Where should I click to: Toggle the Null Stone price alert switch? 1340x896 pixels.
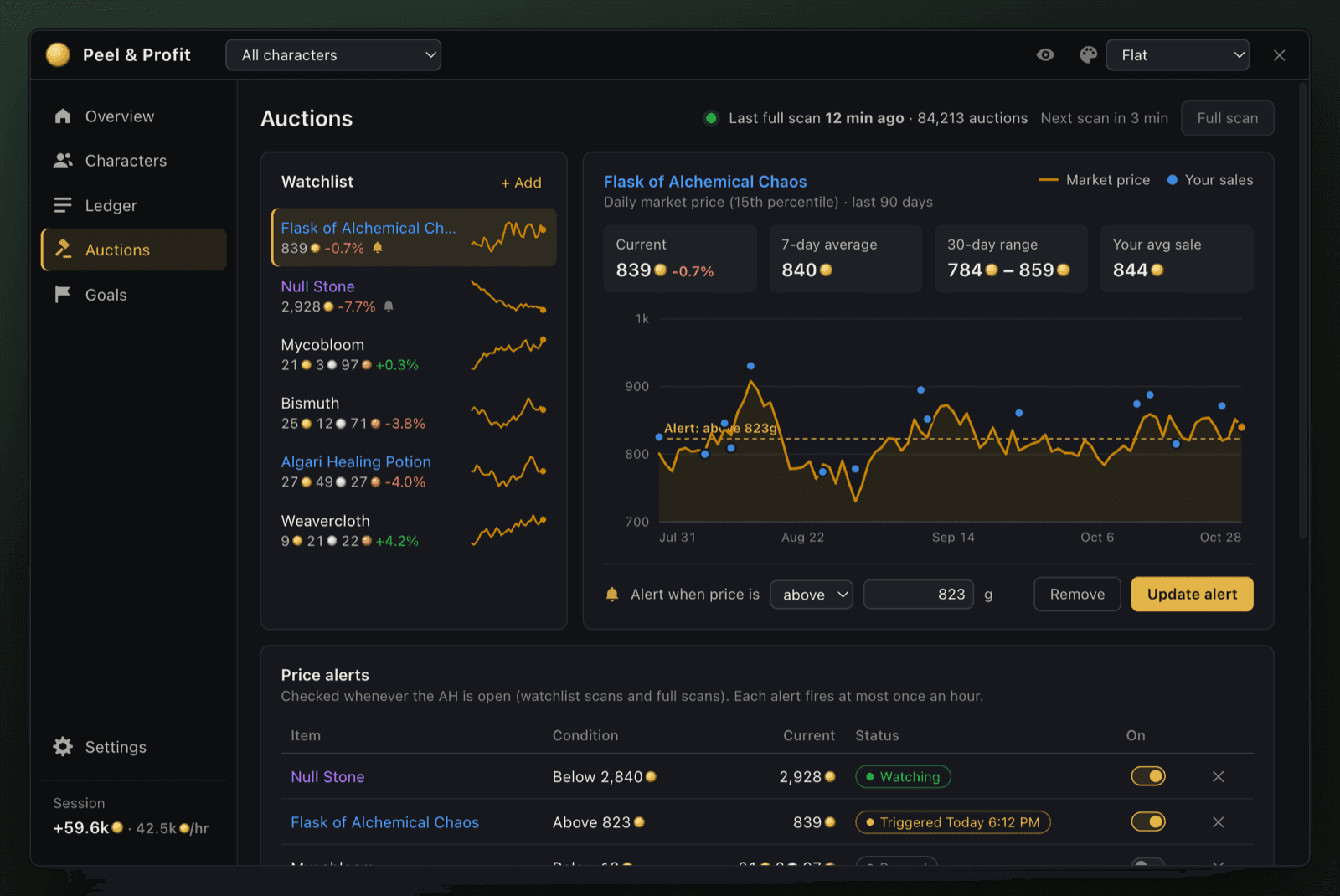click(1148, 776)
